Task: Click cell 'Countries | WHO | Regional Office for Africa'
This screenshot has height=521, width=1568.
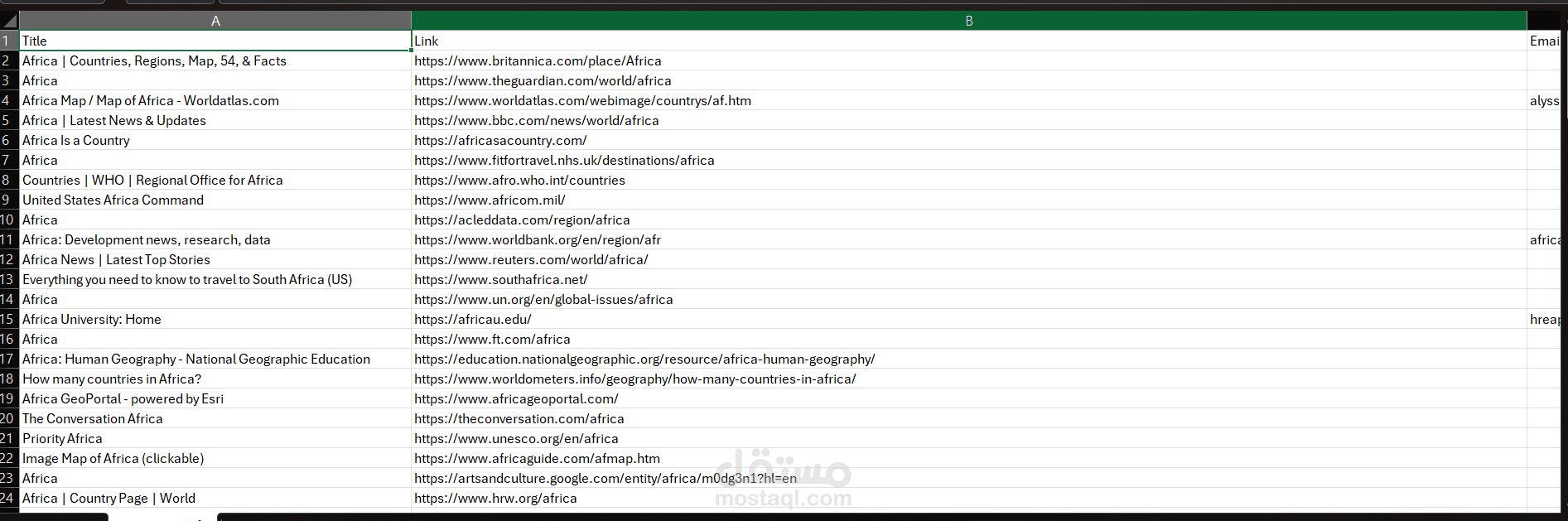Action: click(215, 180)
